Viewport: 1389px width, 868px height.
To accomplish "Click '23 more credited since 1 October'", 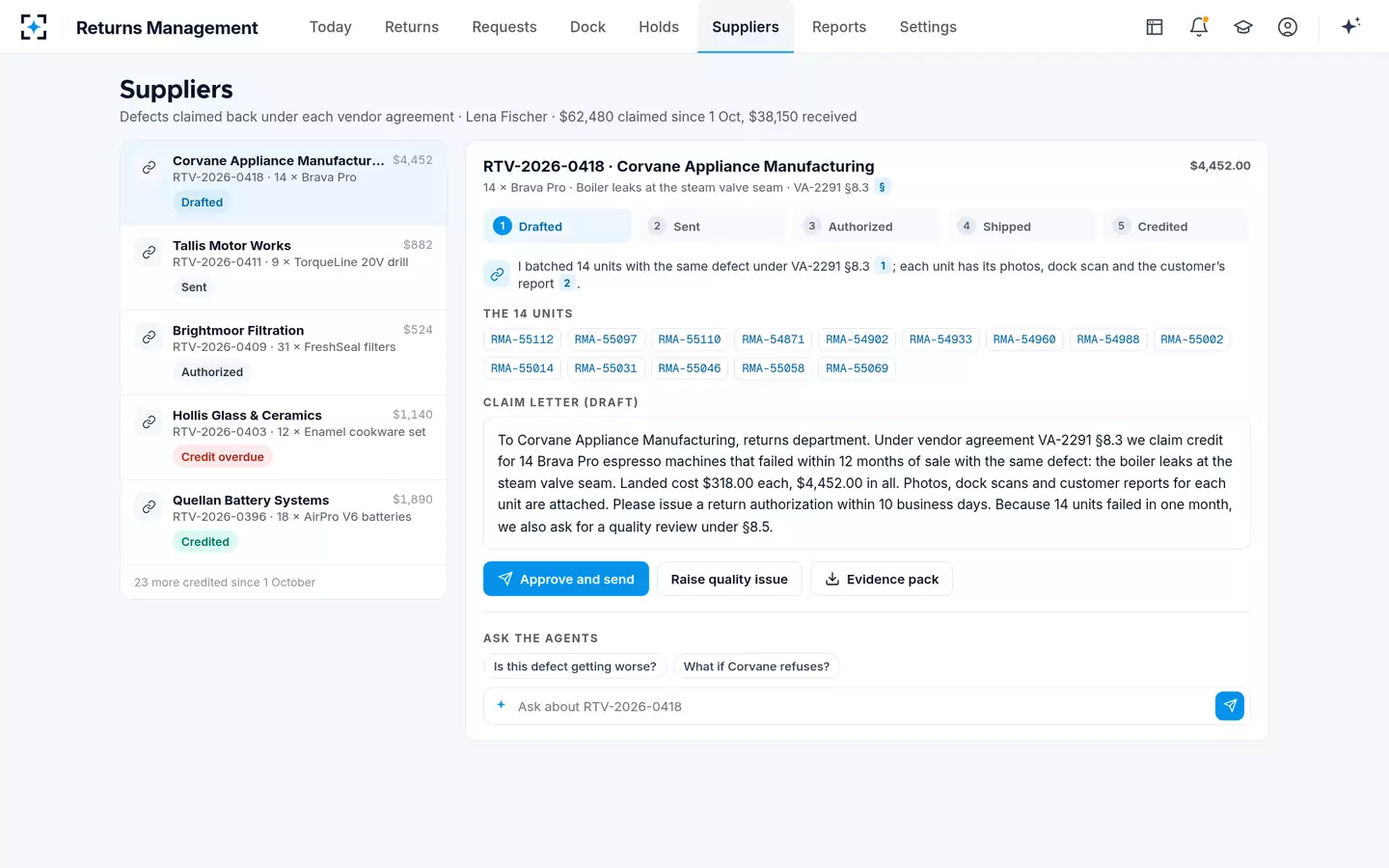I will [225, 583].
